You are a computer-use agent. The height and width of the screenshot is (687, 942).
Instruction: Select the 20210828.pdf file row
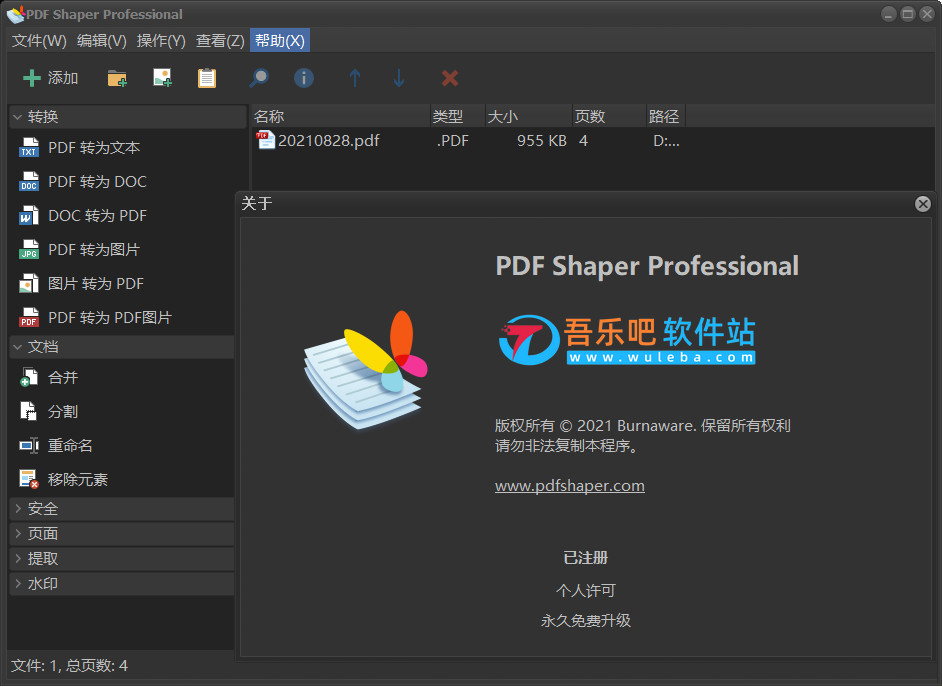(x=469, y=141)
